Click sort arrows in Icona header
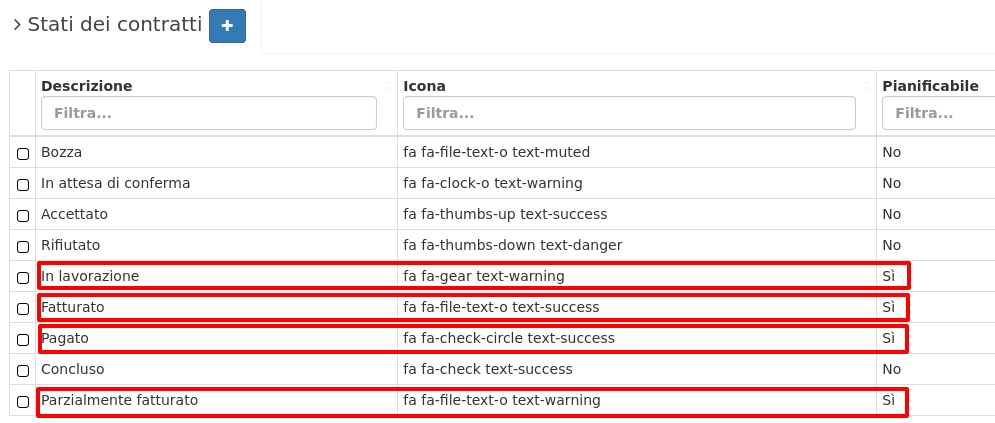 pyautogui.click(x=867, y=86)
